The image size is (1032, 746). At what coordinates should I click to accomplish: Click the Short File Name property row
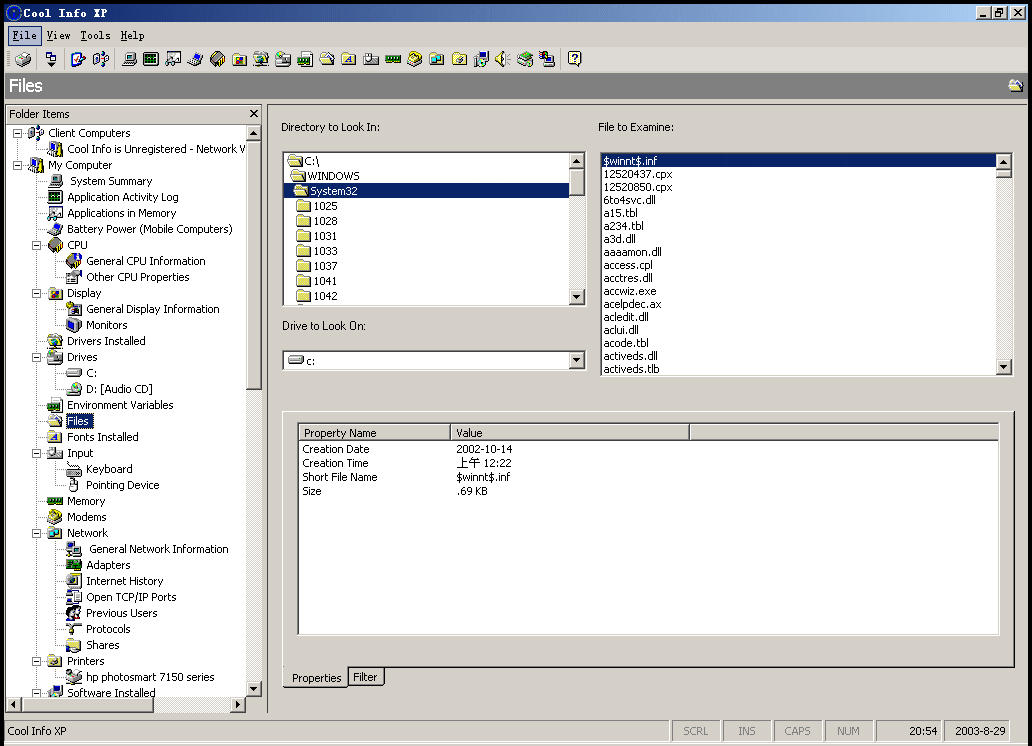[x=648, y=477]
